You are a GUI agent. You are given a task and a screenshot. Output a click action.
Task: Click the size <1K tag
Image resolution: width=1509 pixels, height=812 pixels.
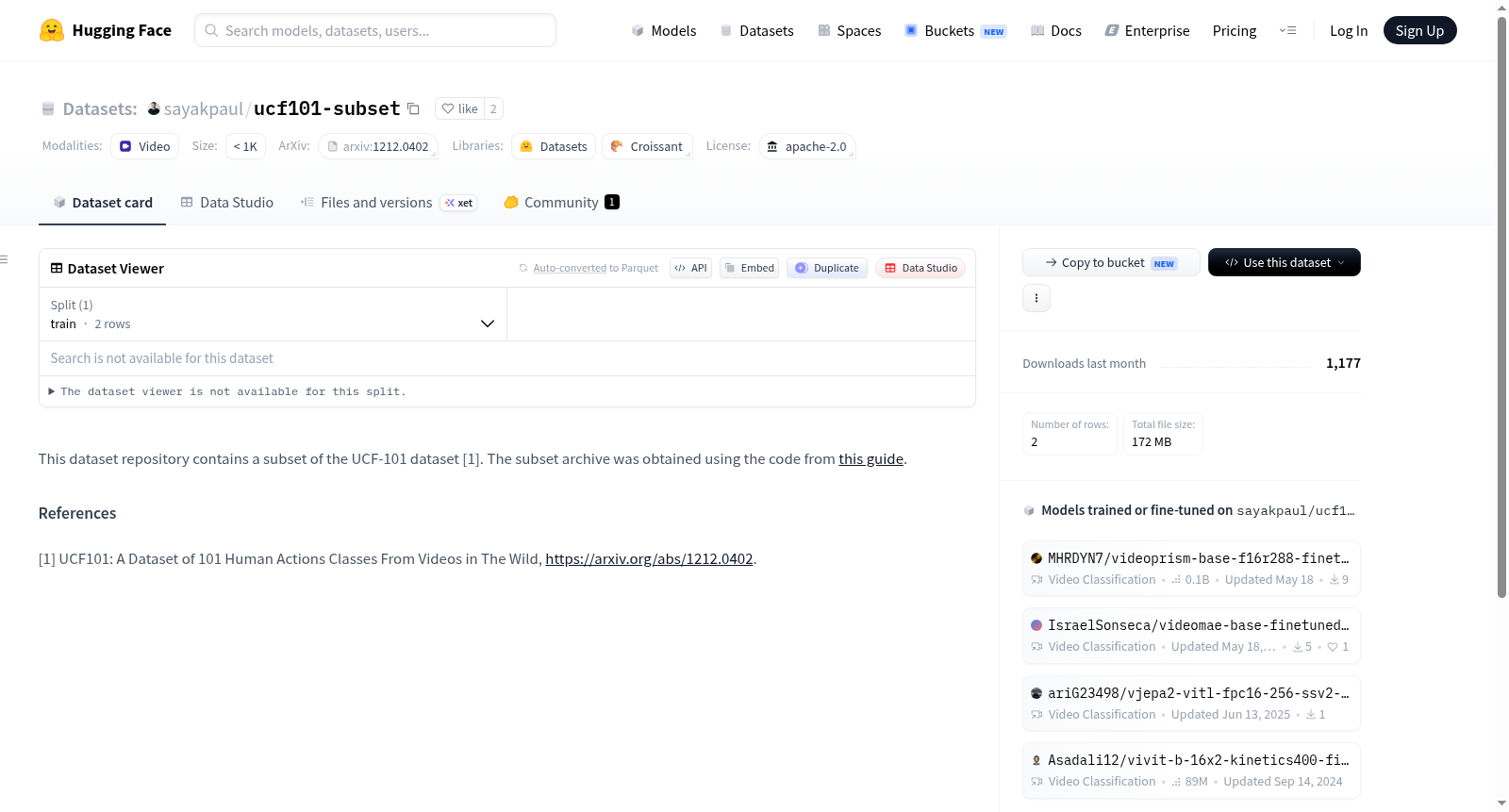coord(245,146)
